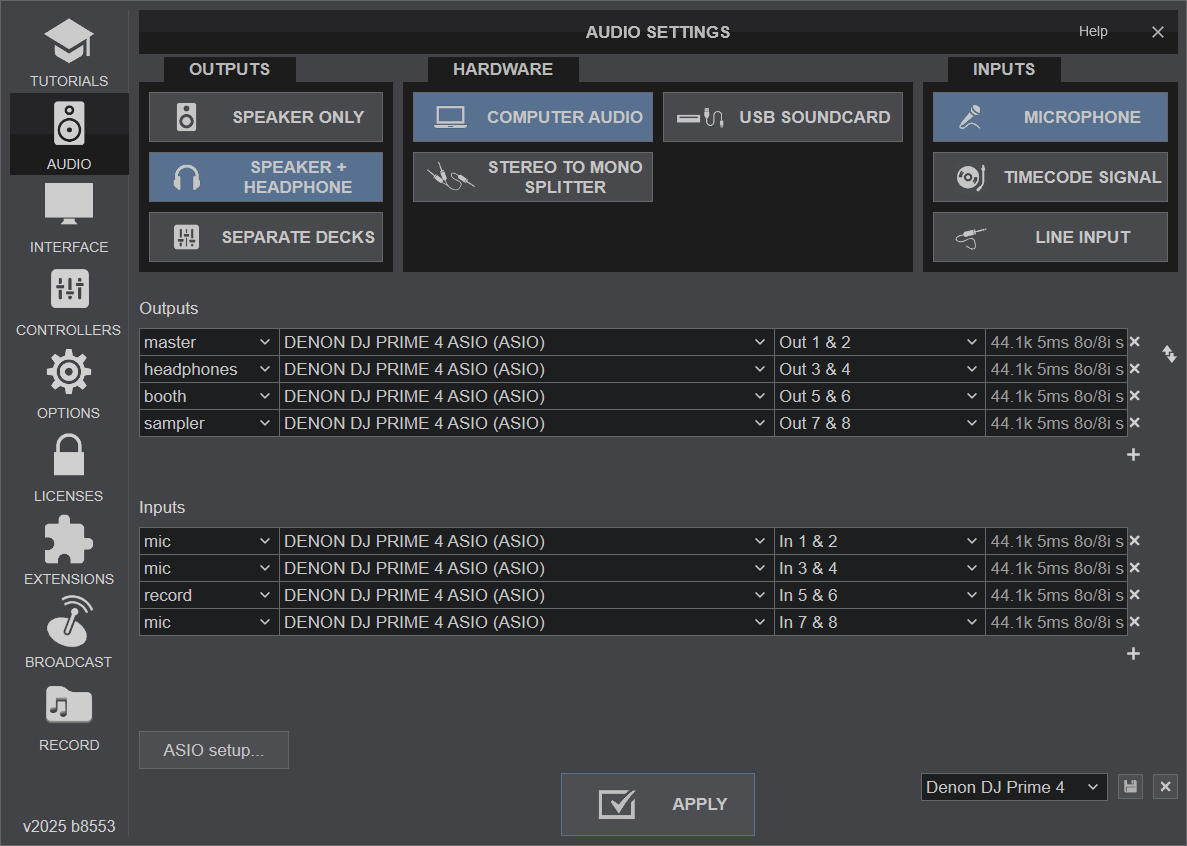Remove the headphones output row
This screenshot has height=846, width=1187.
(x=1135, y=369)
